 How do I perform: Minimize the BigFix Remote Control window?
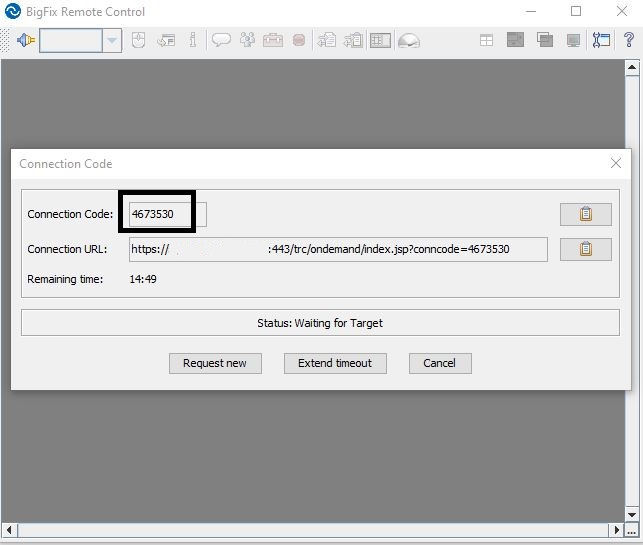pyautogui.click(x=531, y=11)
